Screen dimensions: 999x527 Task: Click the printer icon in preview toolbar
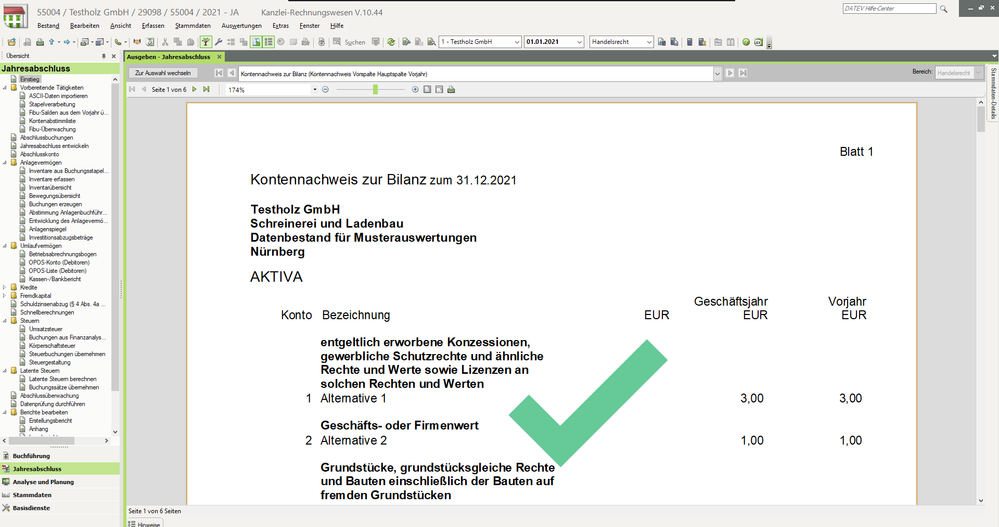tap(451, 90)
